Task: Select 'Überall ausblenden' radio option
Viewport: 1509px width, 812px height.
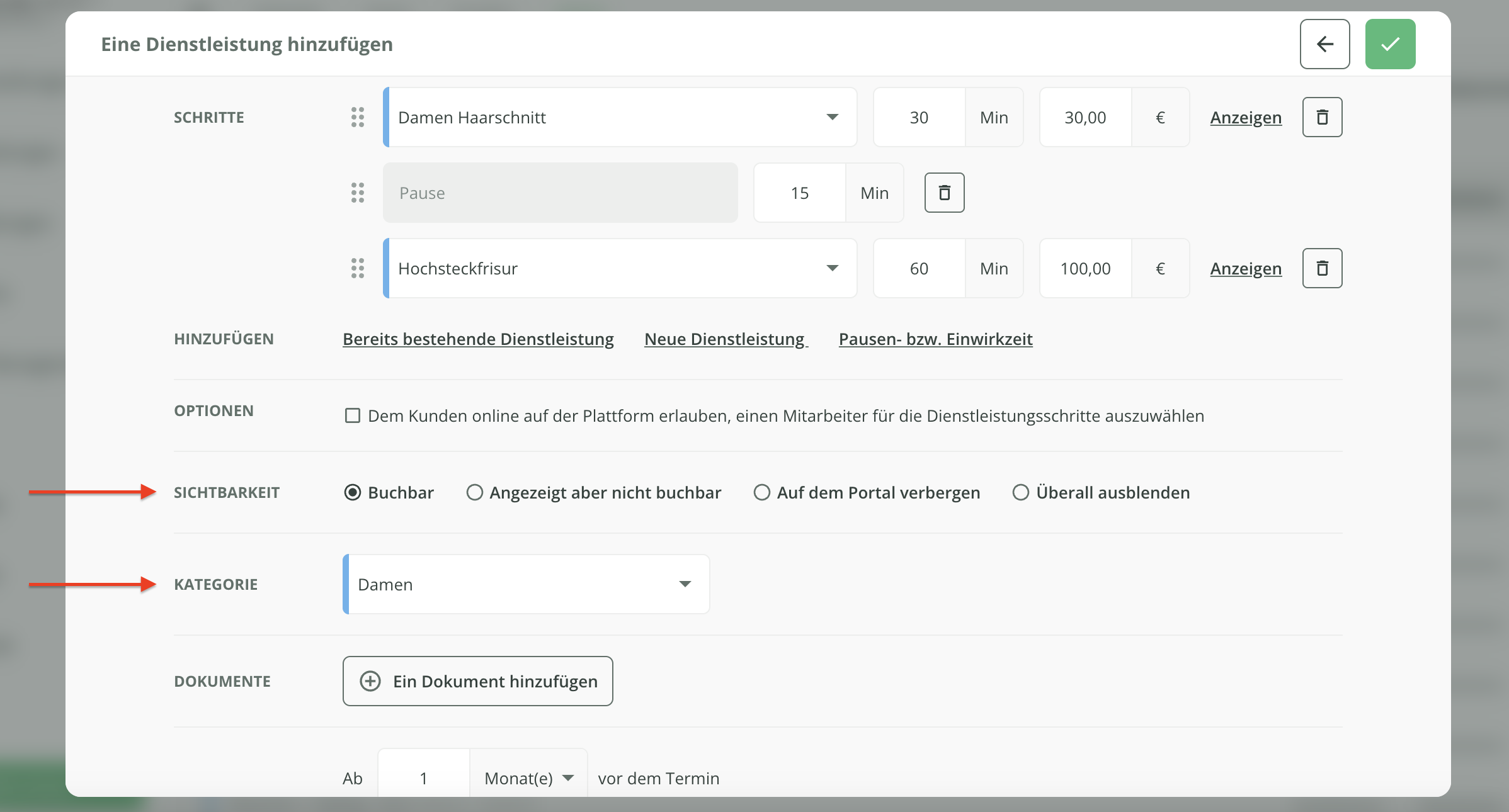Action: click(1020, 492)
